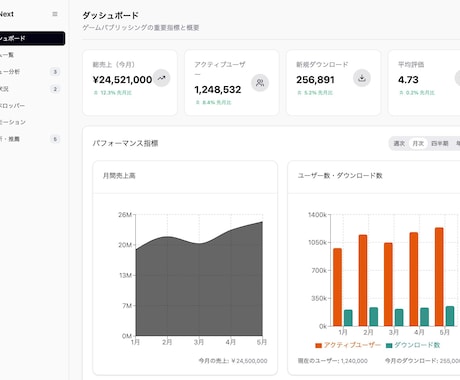Click the 8.4% 先月比 change indicator
Image resolution: width=460 pixels, height=380 pixels.
[213, 102]
